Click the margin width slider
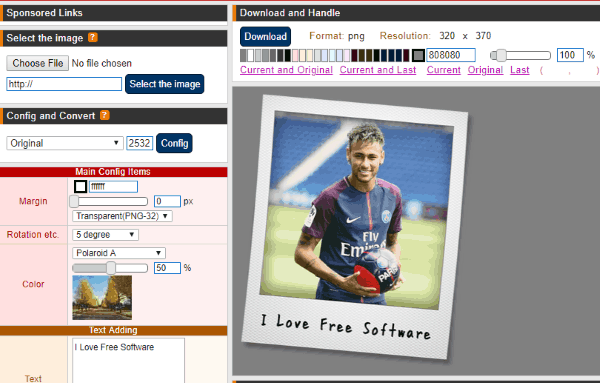This screenshot has width=600, height=383. [x=109, y=201]
